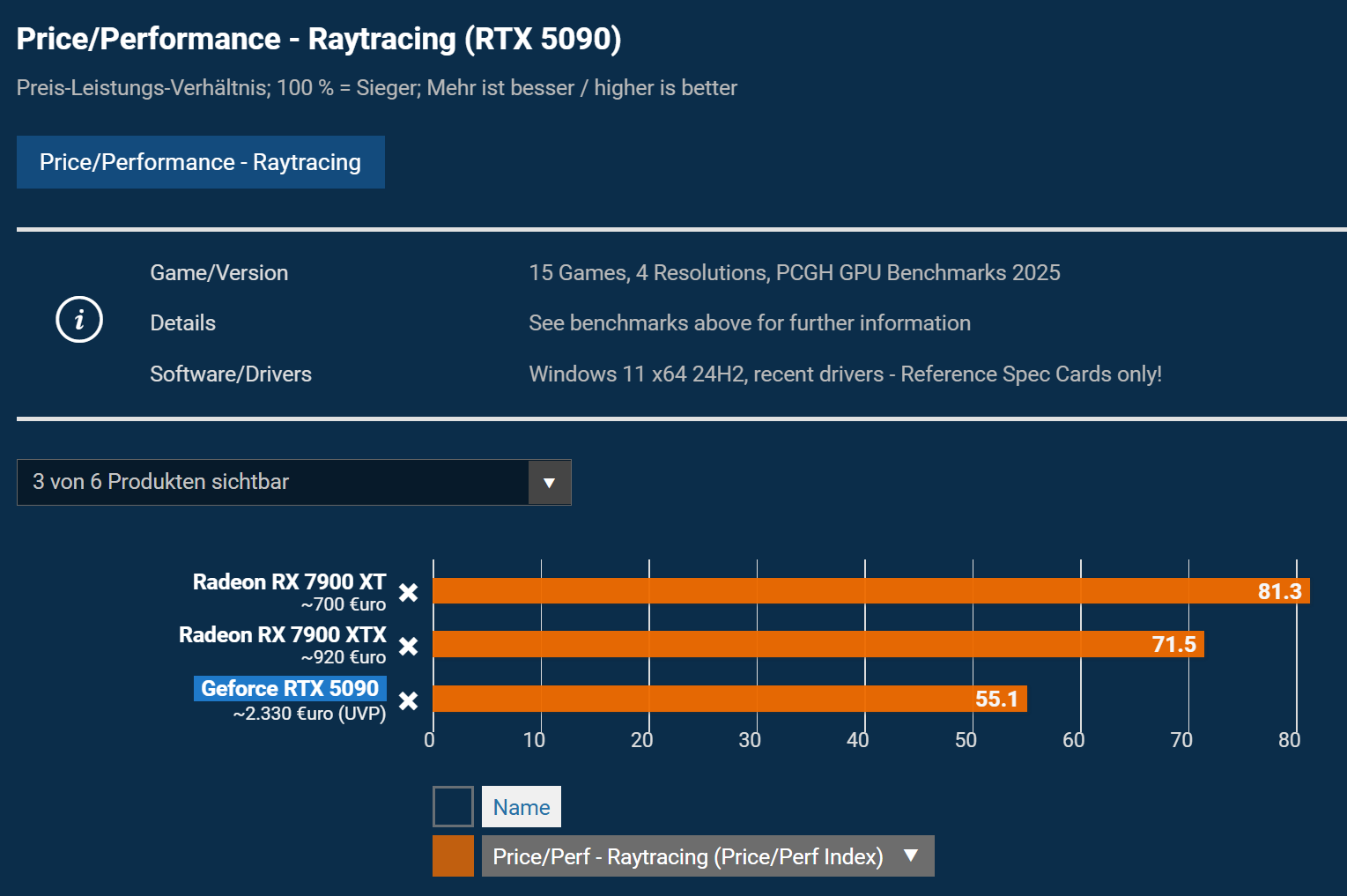Click the info circle icon
This screenshot has width=1347, height=896.
79,319
